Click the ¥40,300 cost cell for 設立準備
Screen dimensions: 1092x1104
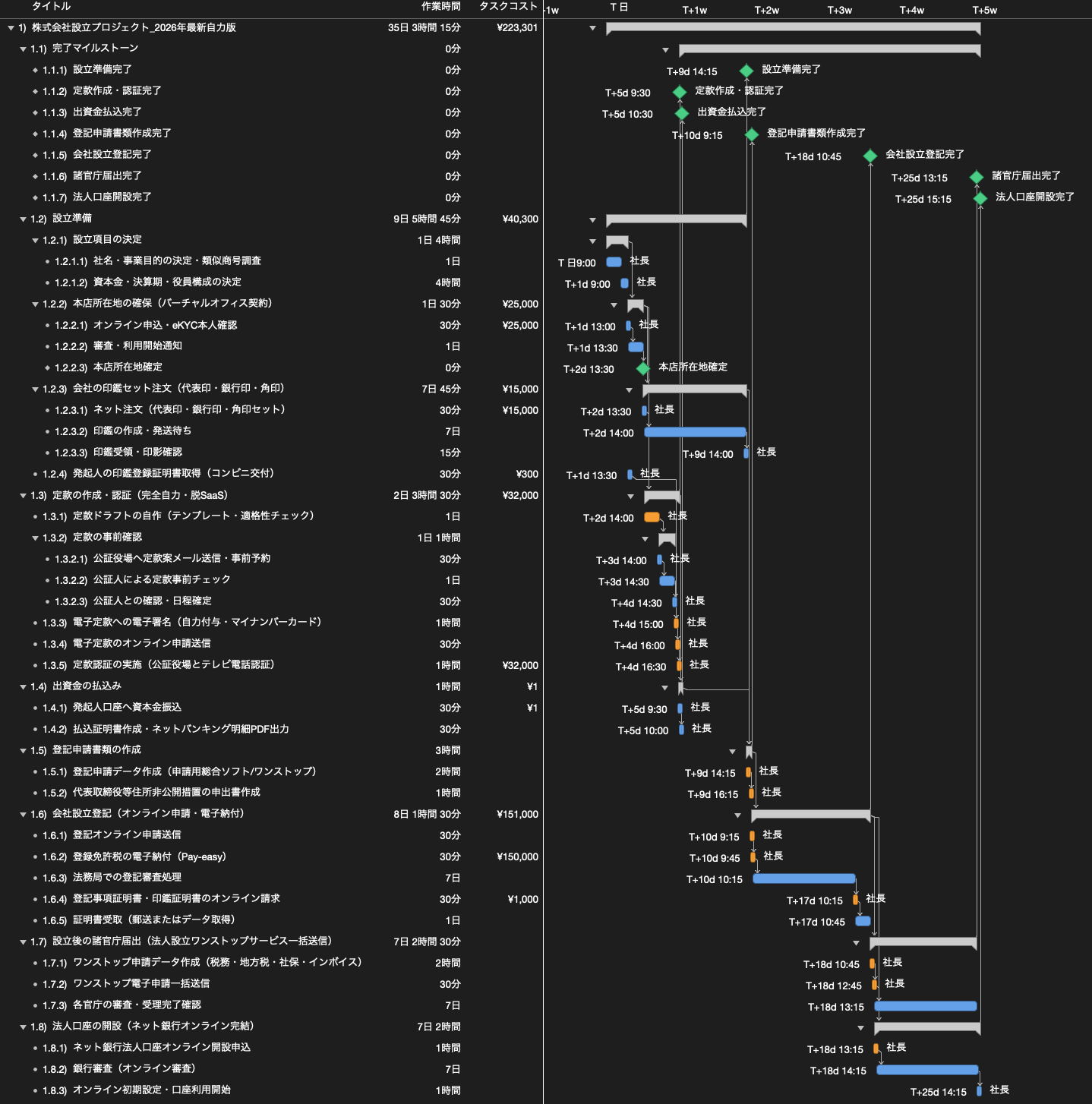tap(520, 219)
